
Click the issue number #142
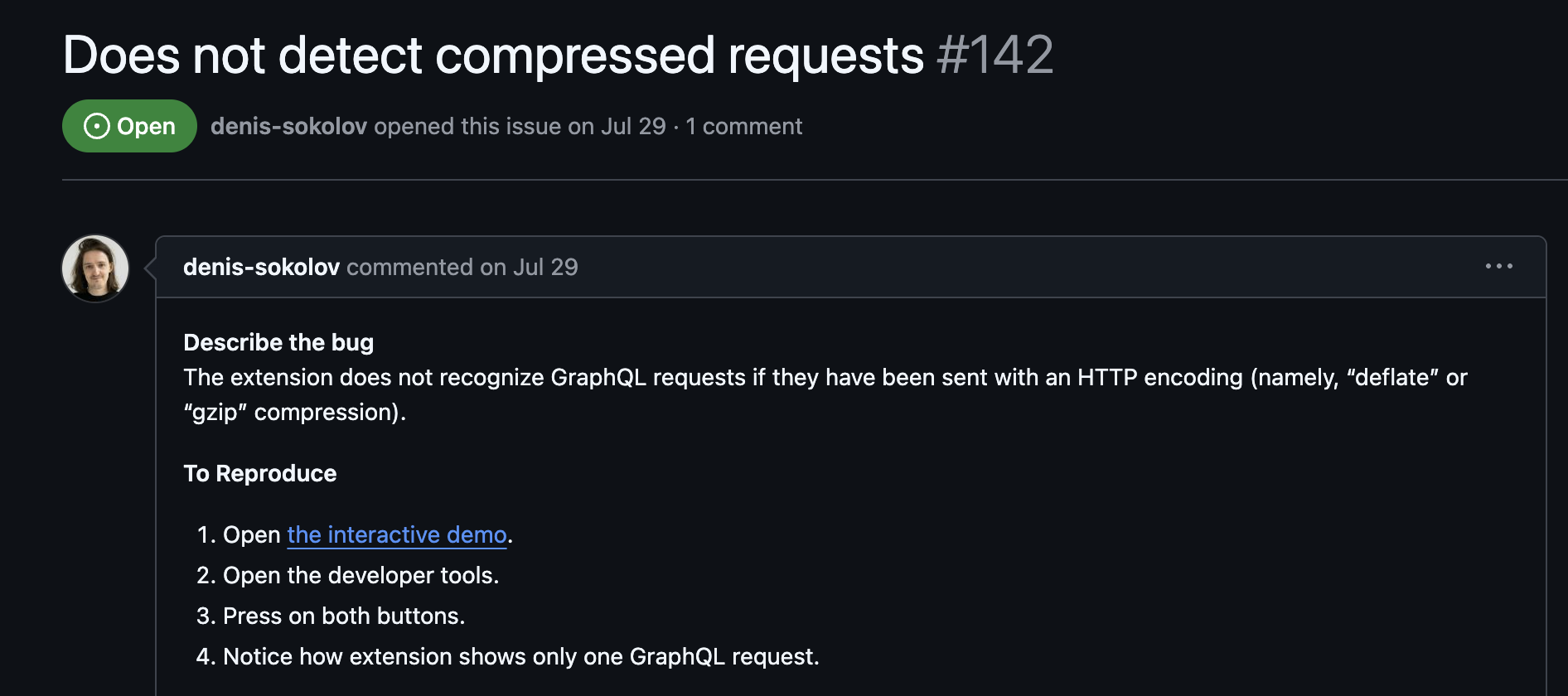(995, 54)
